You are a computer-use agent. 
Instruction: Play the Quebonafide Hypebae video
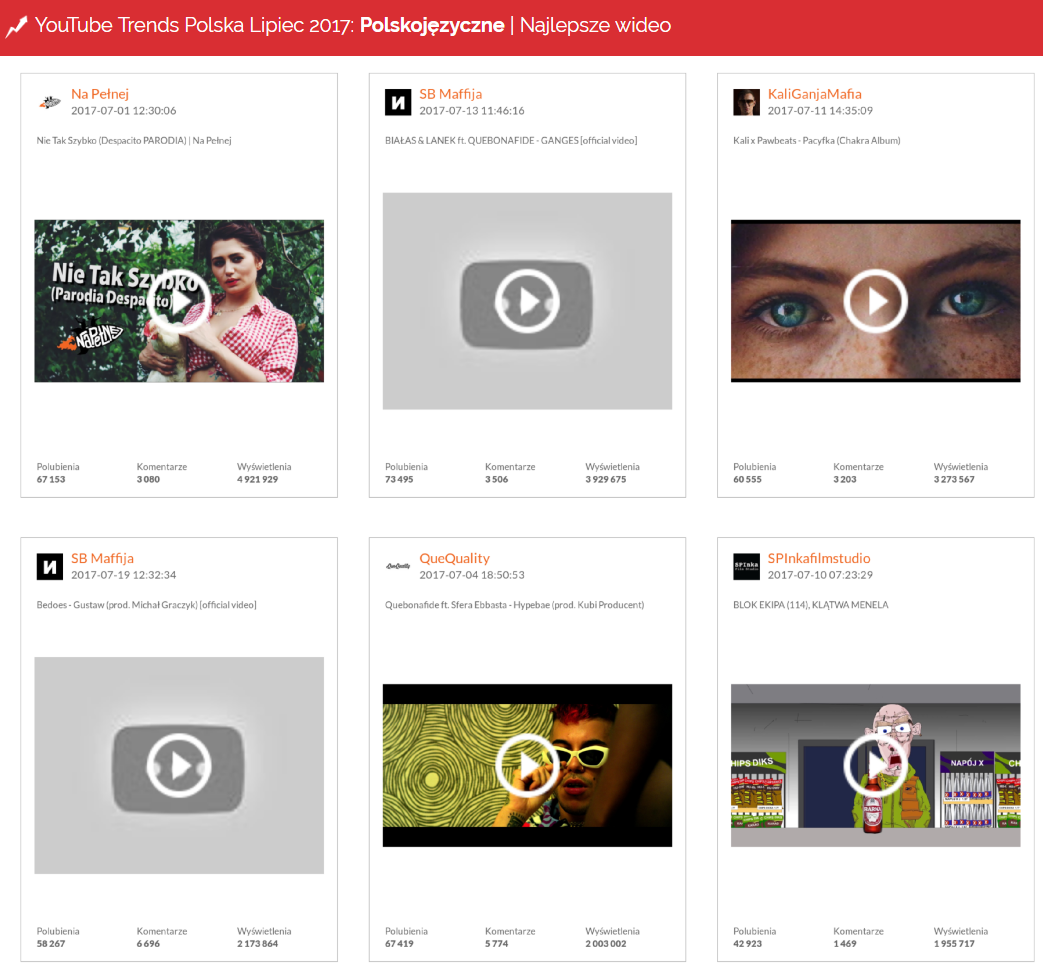[x=527, y=765]
